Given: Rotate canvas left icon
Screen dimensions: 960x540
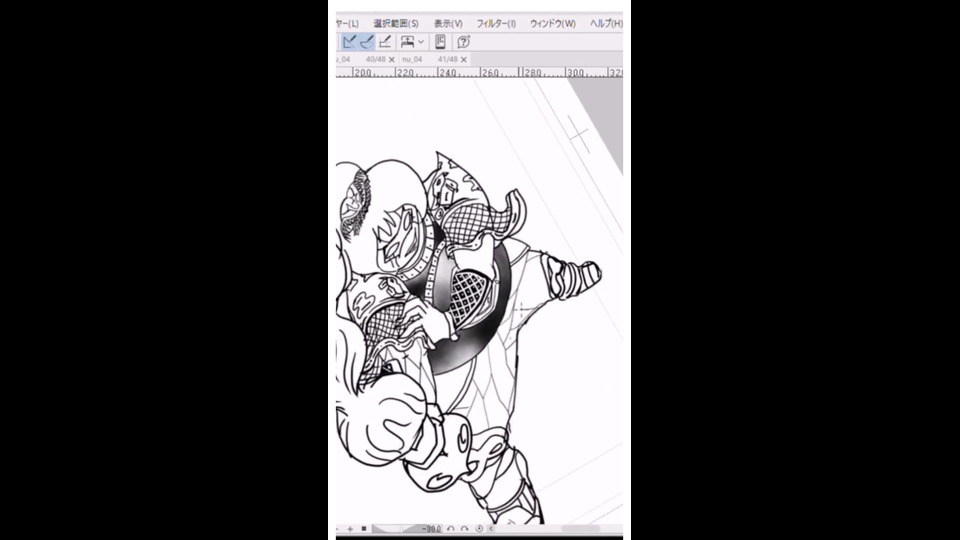Looking at the screenshot, I should (x=451, y=528).
